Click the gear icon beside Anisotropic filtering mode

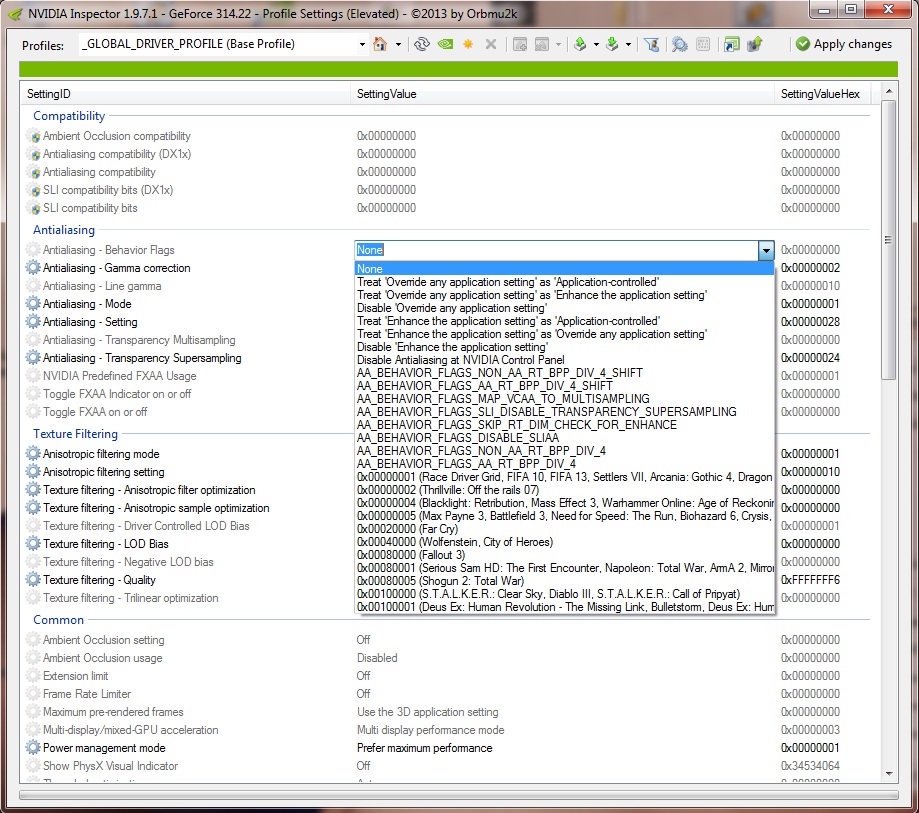coord(33,454)
